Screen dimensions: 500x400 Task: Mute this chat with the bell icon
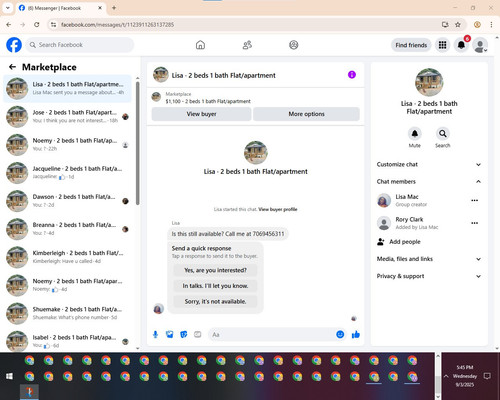[415, 134]
